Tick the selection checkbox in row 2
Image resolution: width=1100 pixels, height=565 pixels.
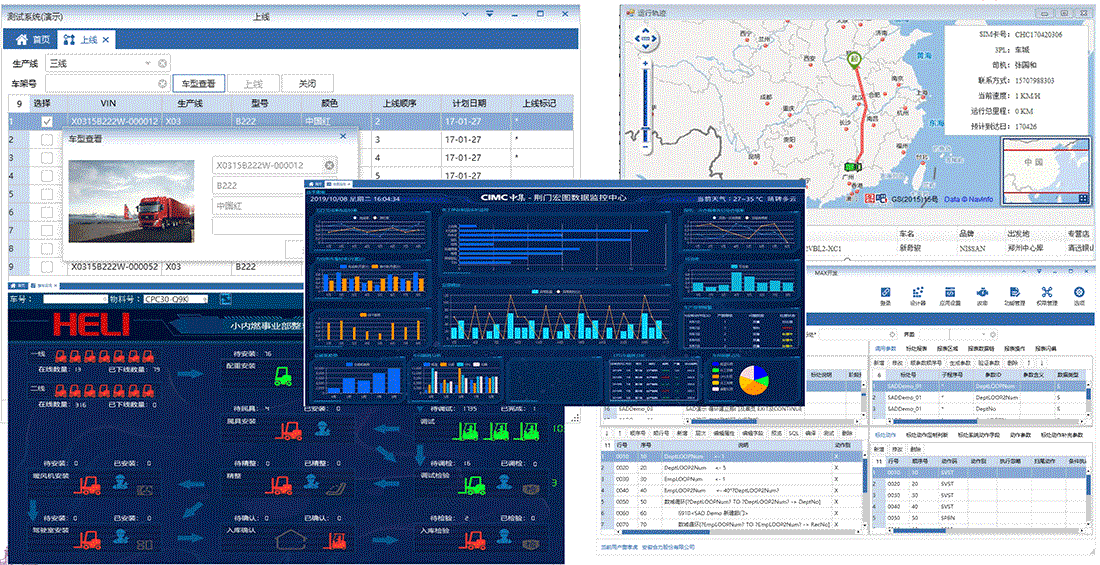tap(46, 140)
